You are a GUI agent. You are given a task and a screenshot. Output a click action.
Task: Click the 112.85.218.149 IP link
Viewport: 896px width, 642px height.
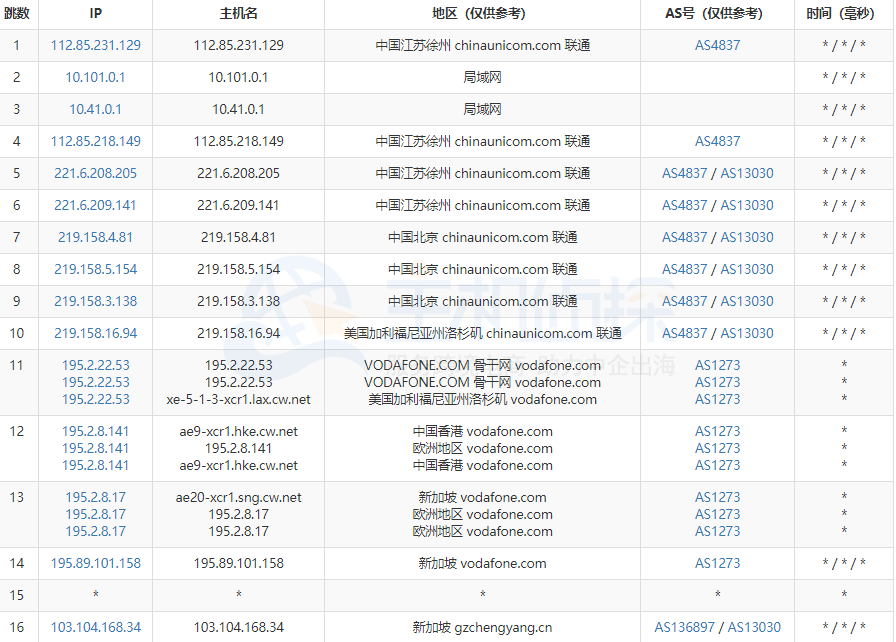[95, 141]
